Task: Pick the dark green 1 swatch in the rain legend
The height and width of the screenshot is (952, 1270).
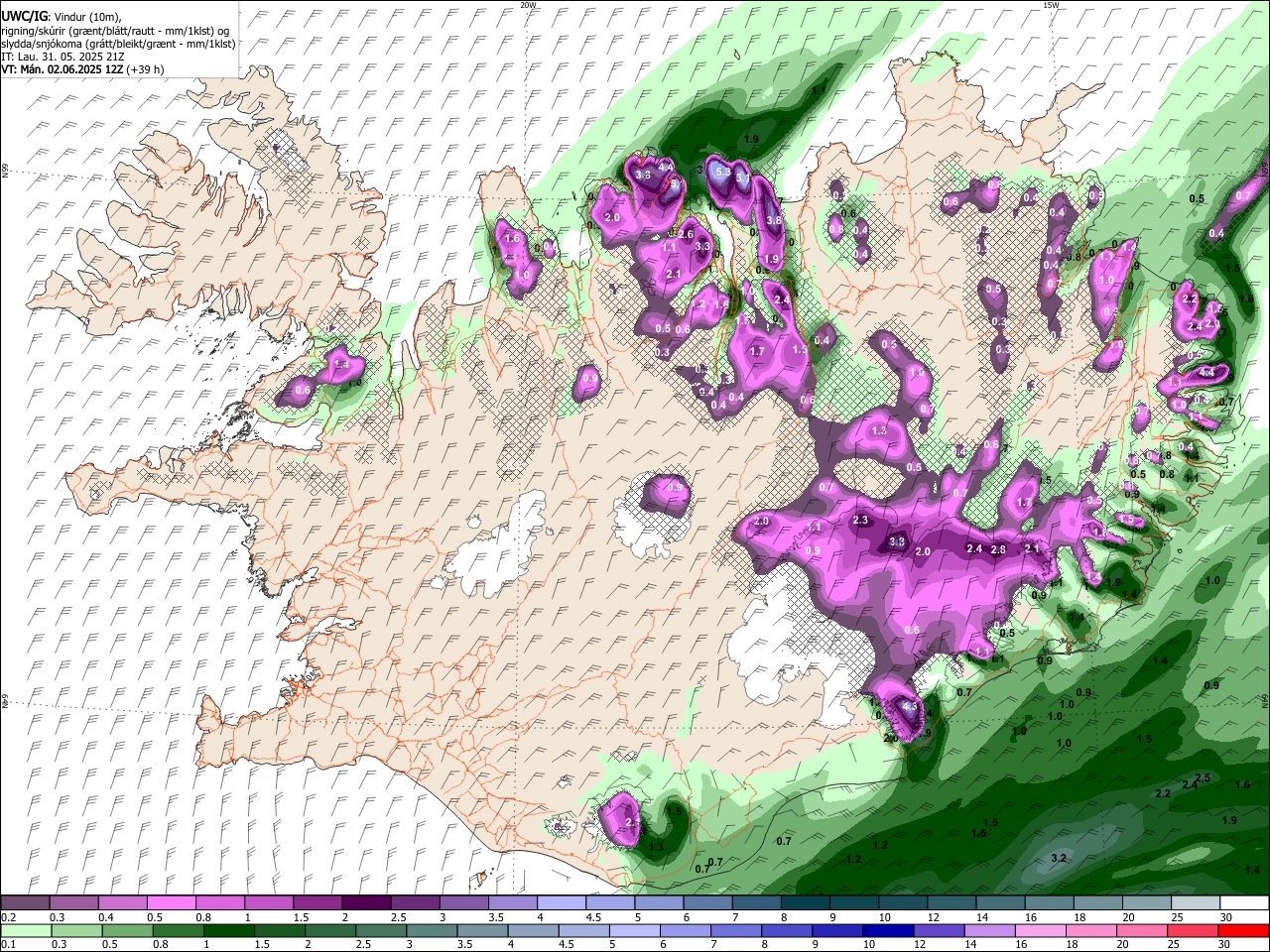Action: [228, 931]
